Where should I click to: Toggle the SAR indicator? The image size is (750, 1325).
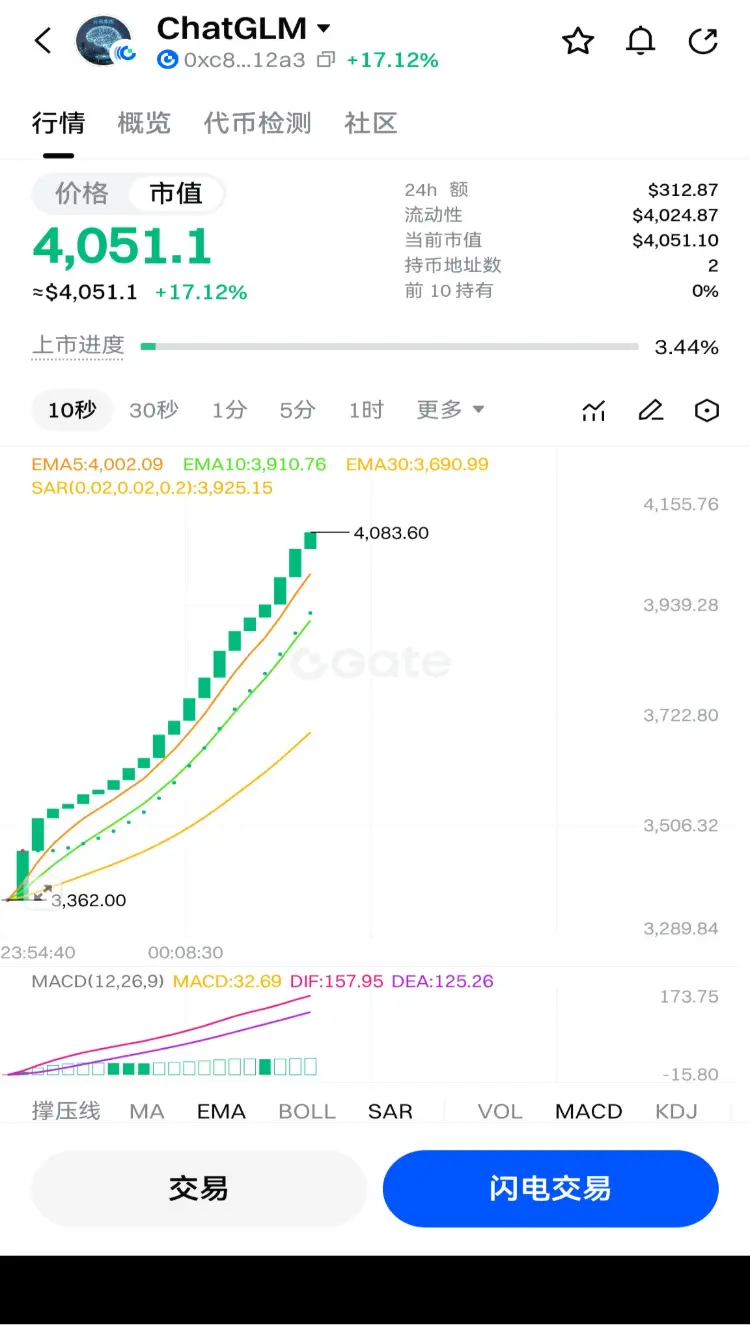point(390,1111)
